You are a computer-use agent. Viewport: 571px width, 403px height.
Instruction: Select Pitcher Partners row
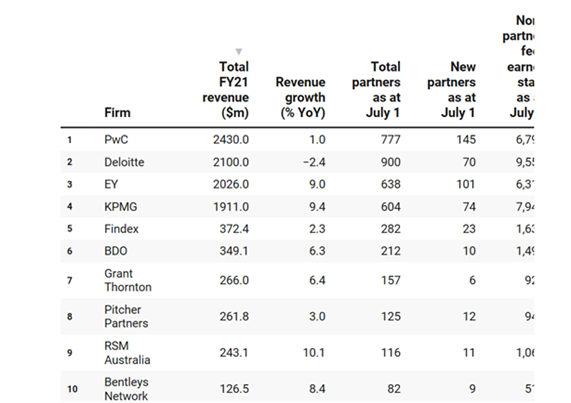point(297,316)
